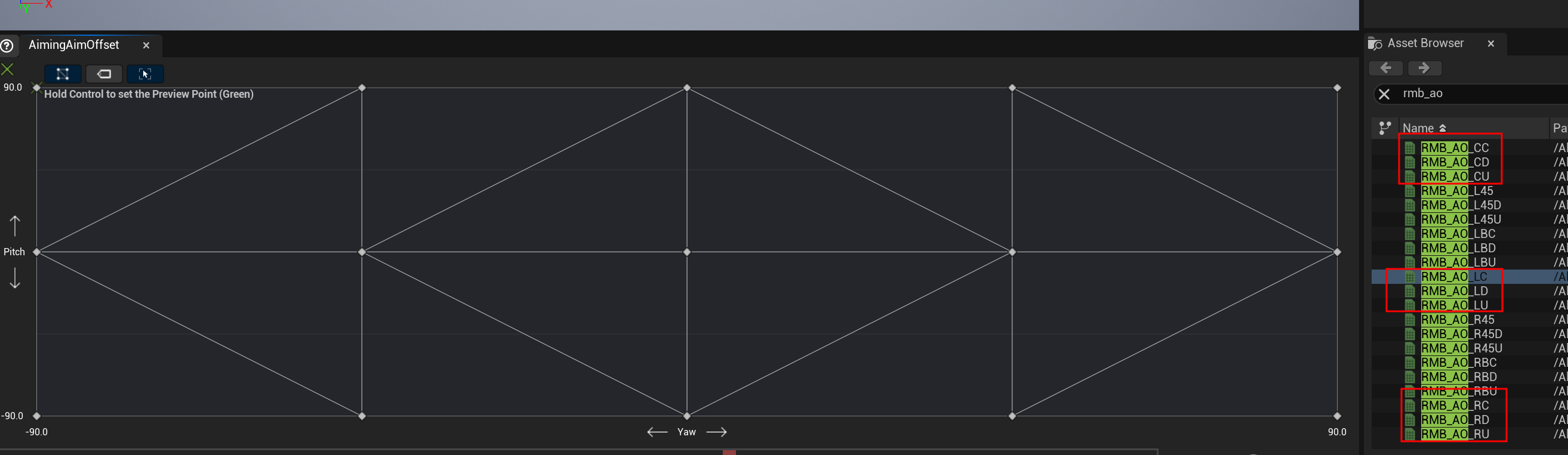Screen dimensions: 1568x455
Task: Go back in Asset Browser history
Action: click(x=1386, y=68)
